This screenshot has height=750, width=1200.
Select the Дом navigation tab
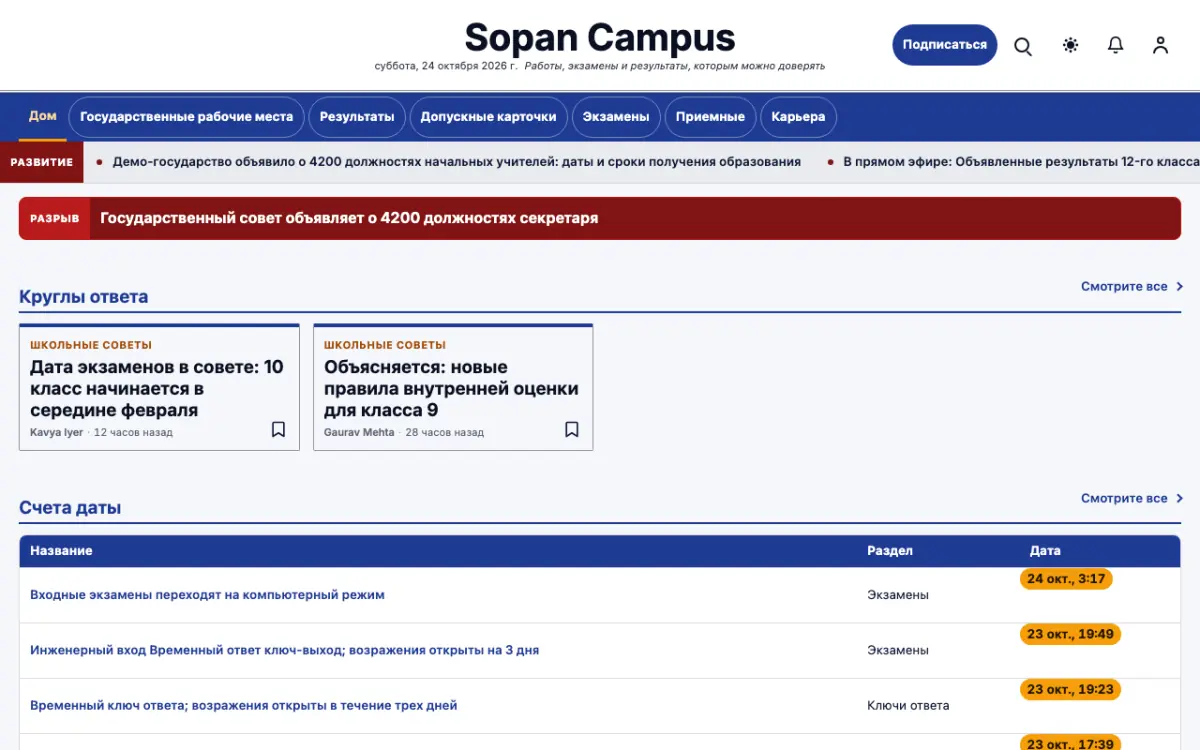[x=43, y=116]
